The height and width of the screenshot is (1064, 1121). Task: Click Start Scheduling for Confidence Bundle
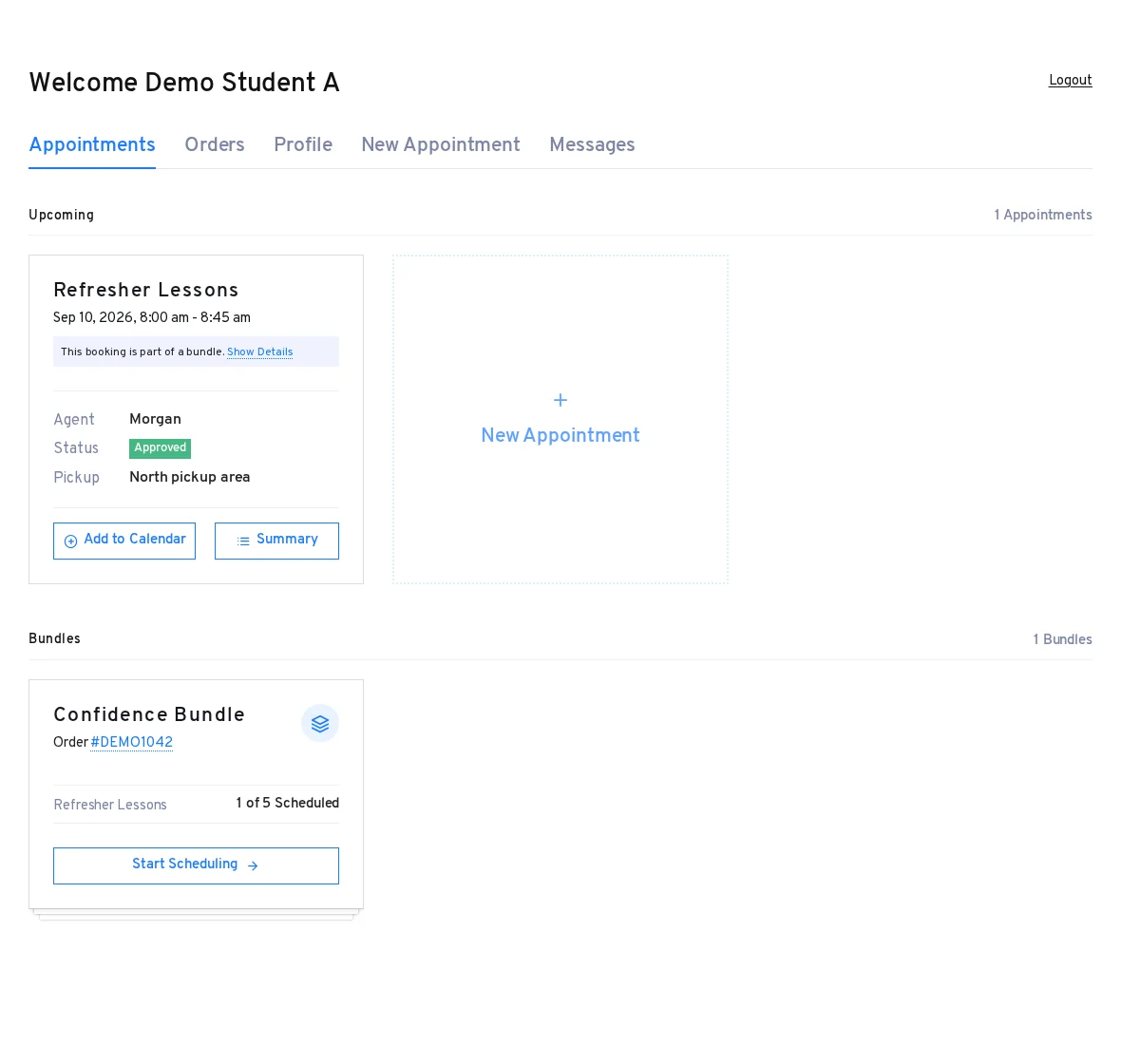196,865
